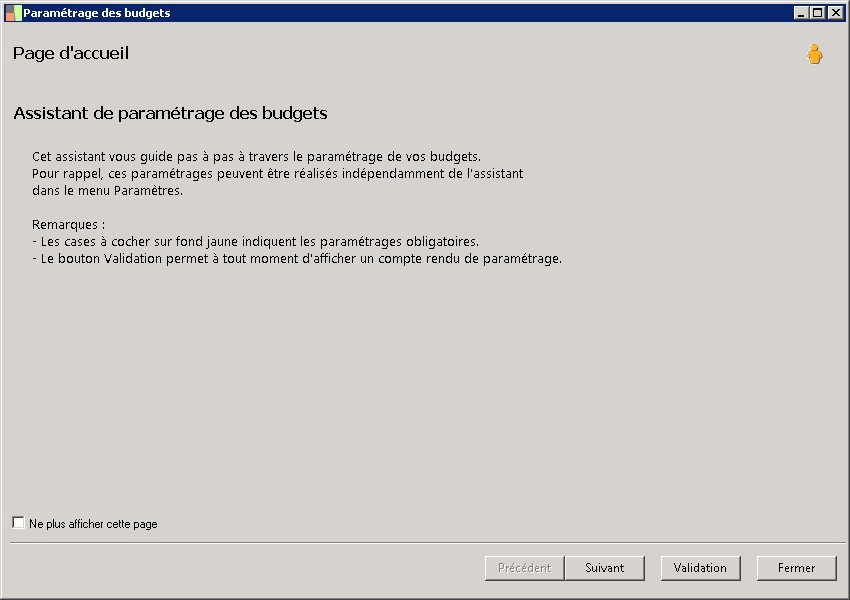Click the orange assistant figure icon

815,55
